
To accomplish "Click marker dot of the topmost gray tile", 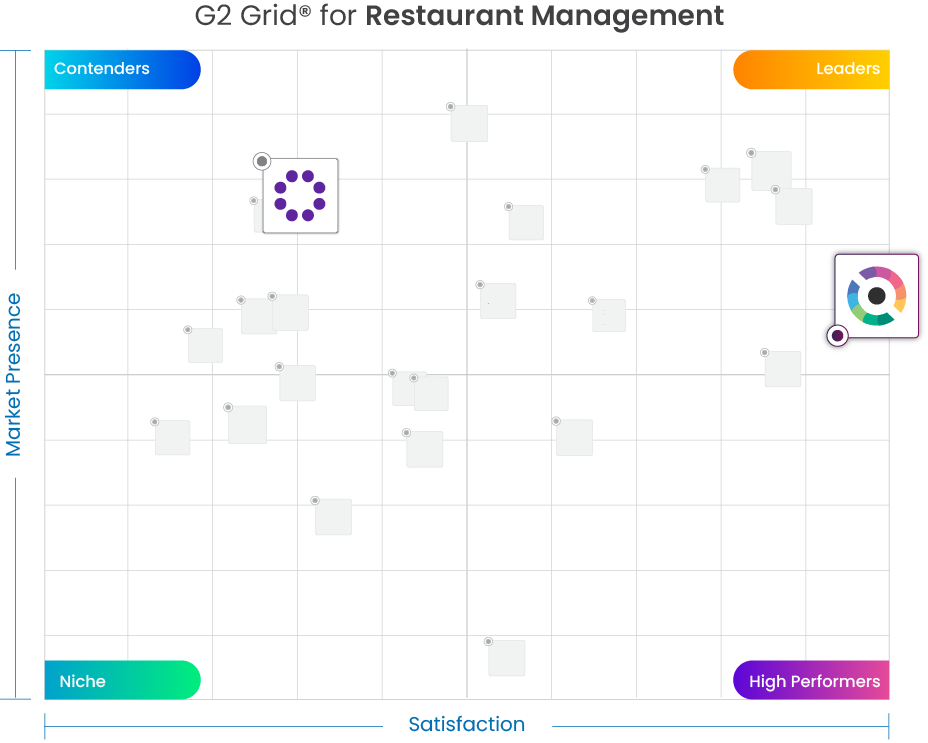I will point(451,106).
